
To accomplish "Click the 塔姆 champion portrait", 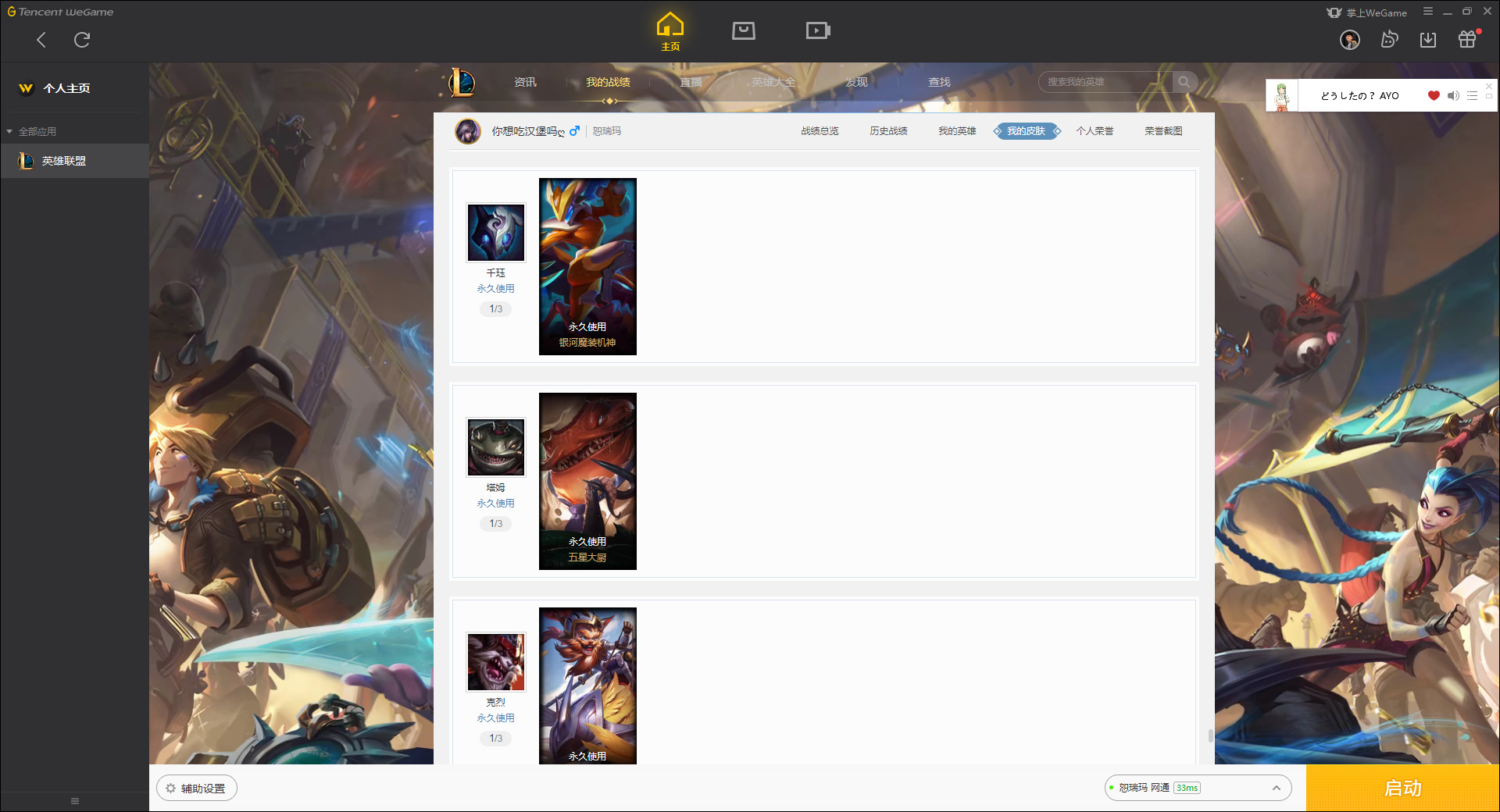I will (496, 447).
